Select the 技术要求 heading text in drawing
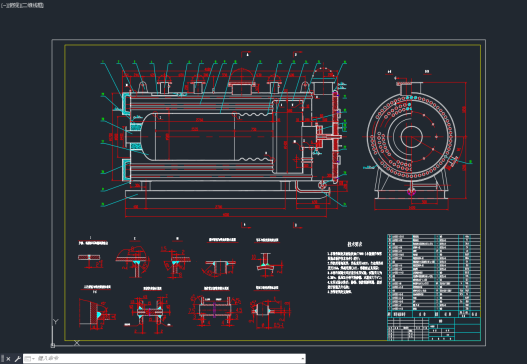The width and height of the screenshot is (527, 364). (x=355, y=244)
